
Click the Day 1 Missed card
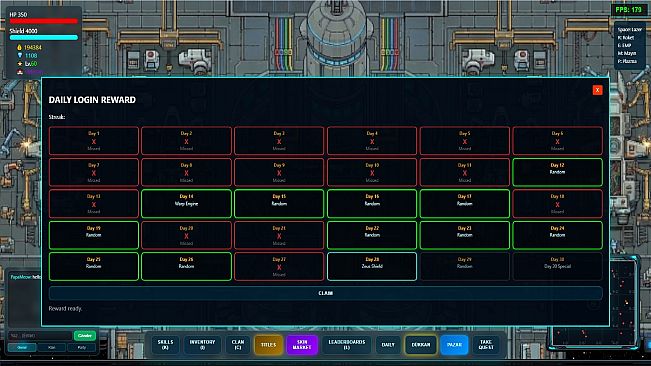point(94,141)
